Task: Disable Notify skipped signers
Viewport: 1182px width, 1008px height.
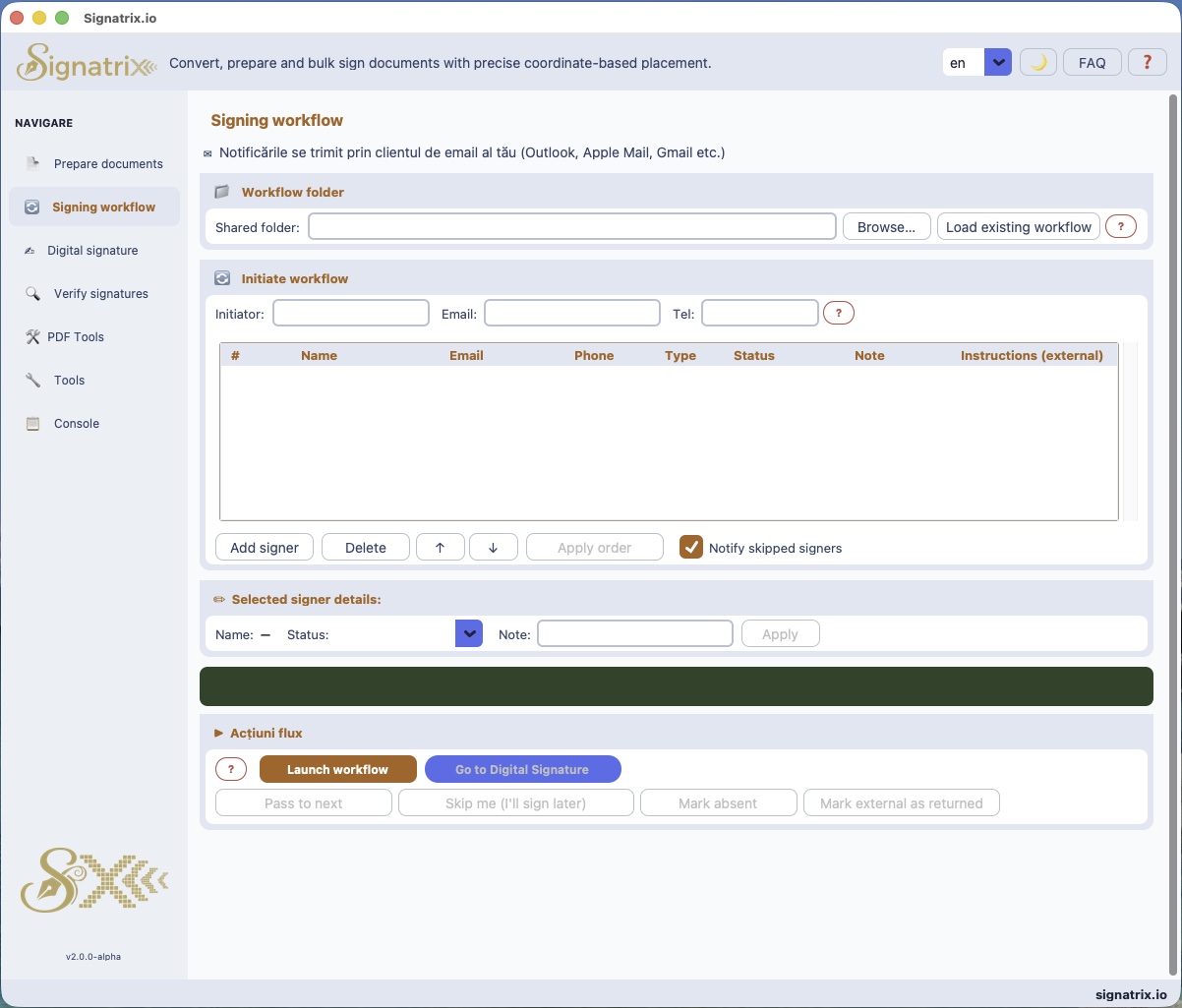Action: 691,547
